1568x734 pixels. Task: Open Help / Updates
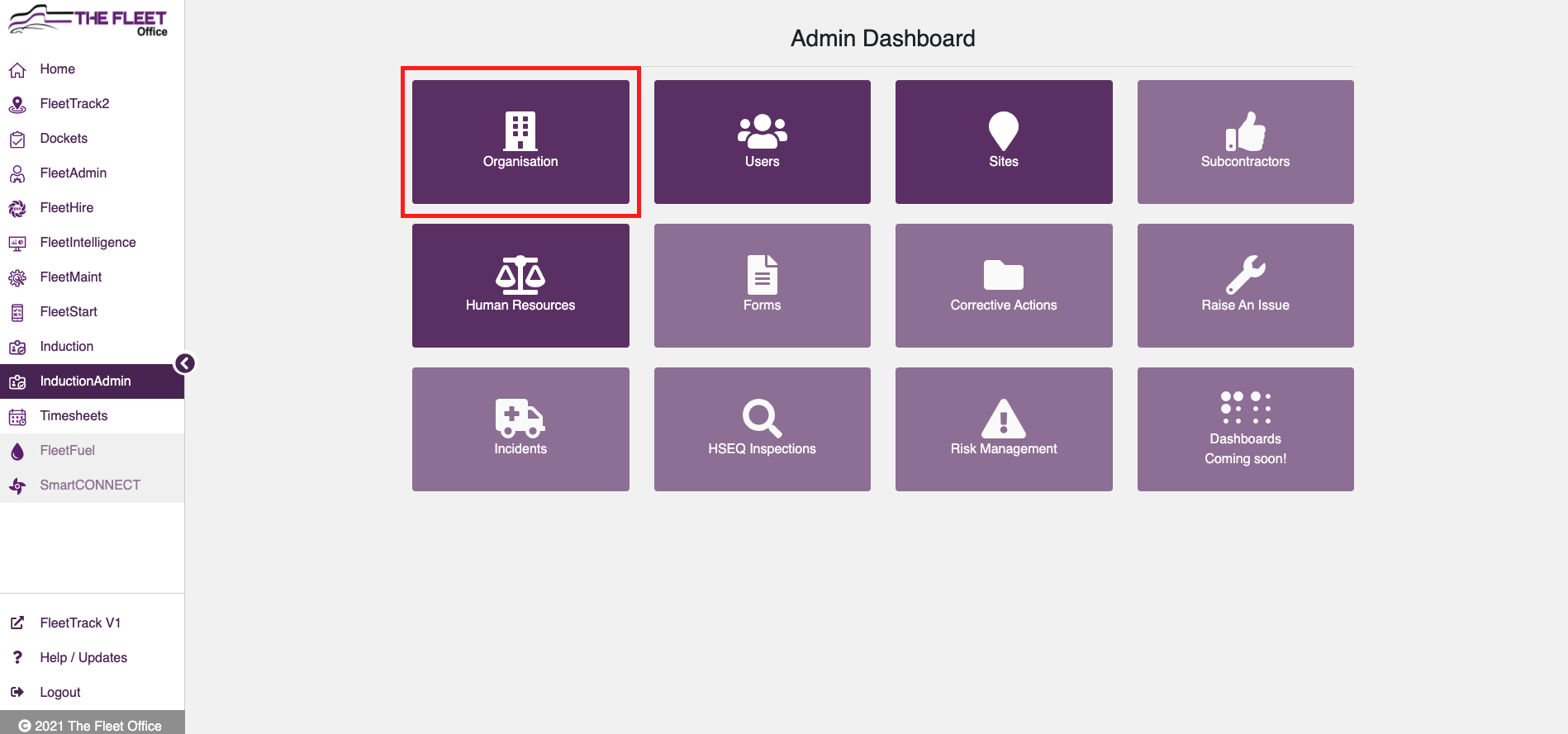[92, 658]
